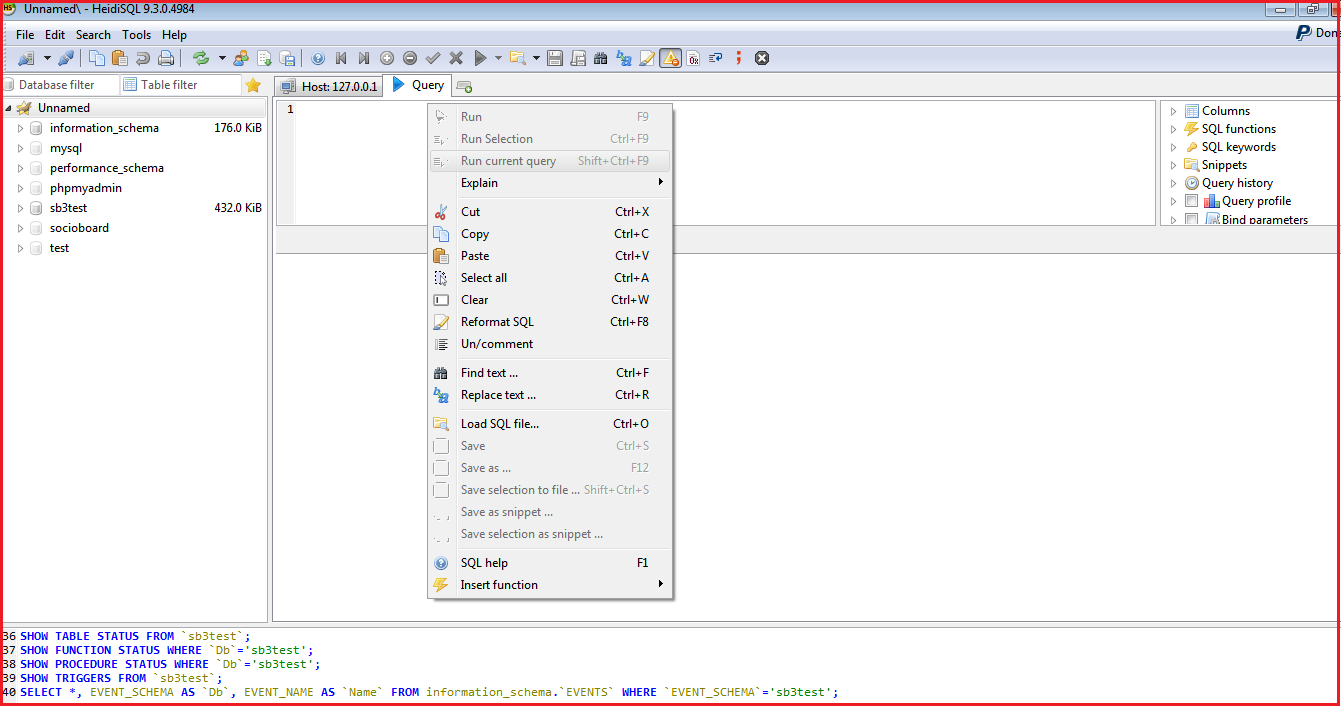Click the Find text binoculars toolbar icon

tap(601, 58)
